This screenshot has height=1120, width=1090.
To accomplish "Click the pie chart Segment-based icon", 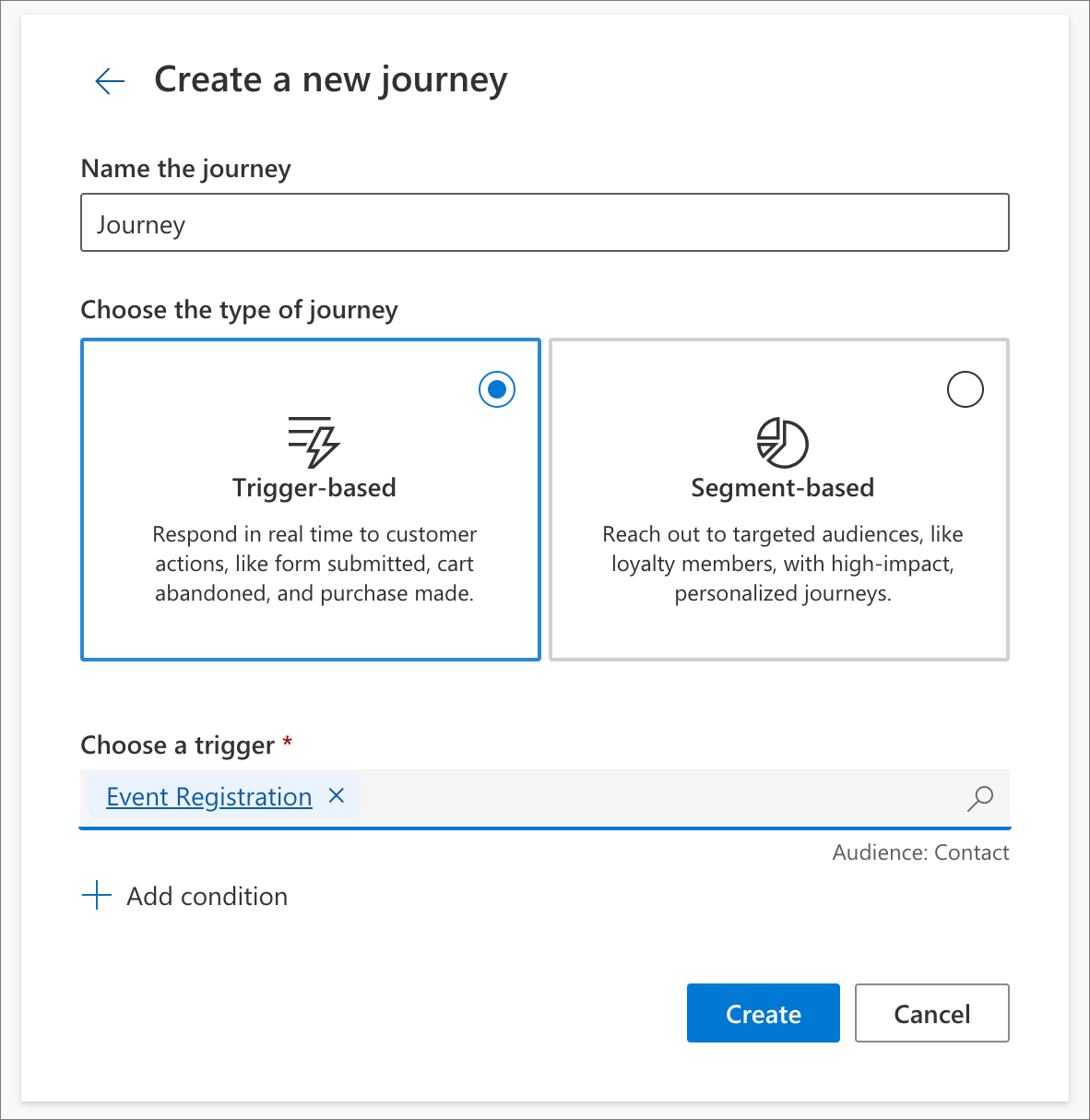I will (x=782, y=442).
